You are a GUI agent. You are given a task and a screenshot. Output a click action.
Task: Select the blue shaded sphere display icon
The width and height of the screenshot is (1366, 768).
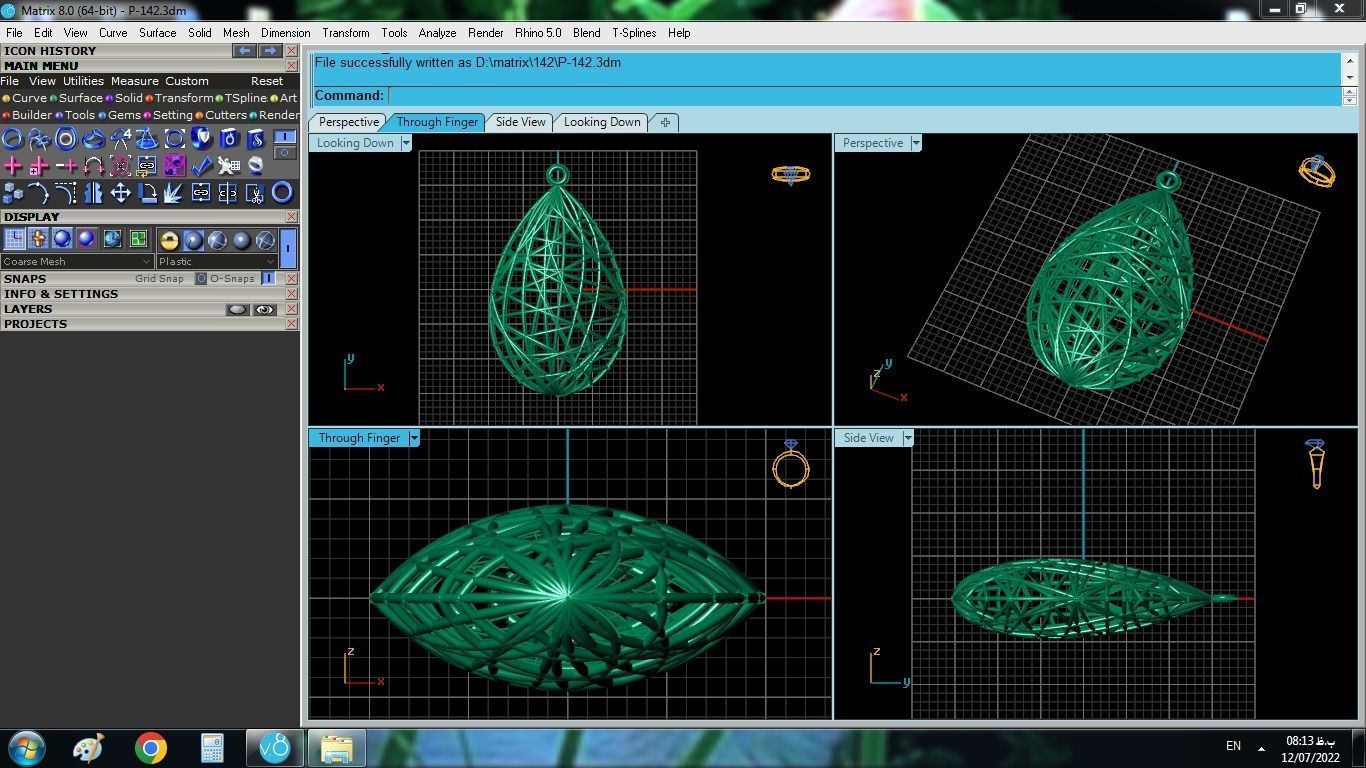point(62,239)
